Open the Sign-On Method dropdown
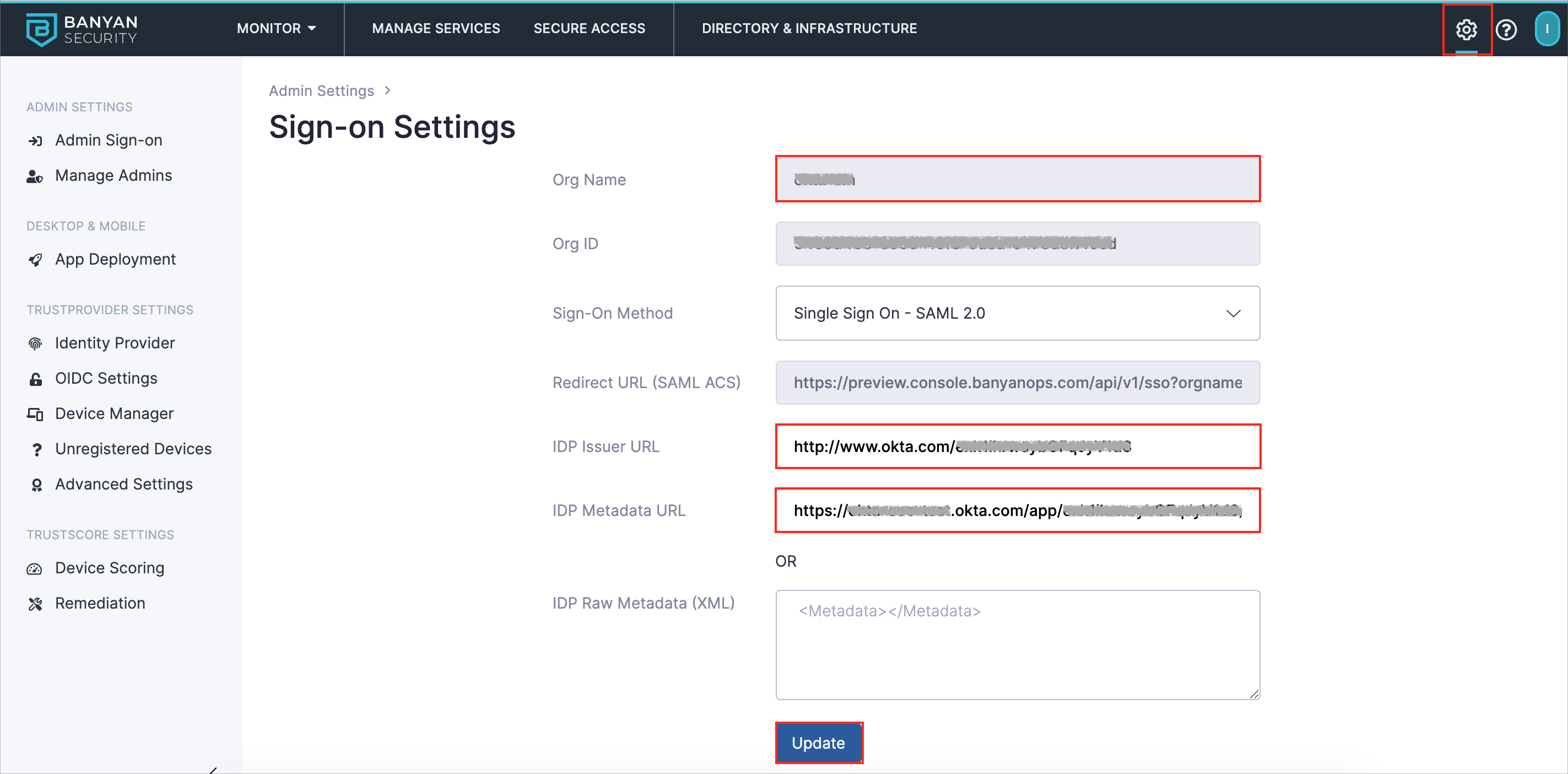The height and width of the screenshot is (774, 1568). click(x=1017, y=313)
